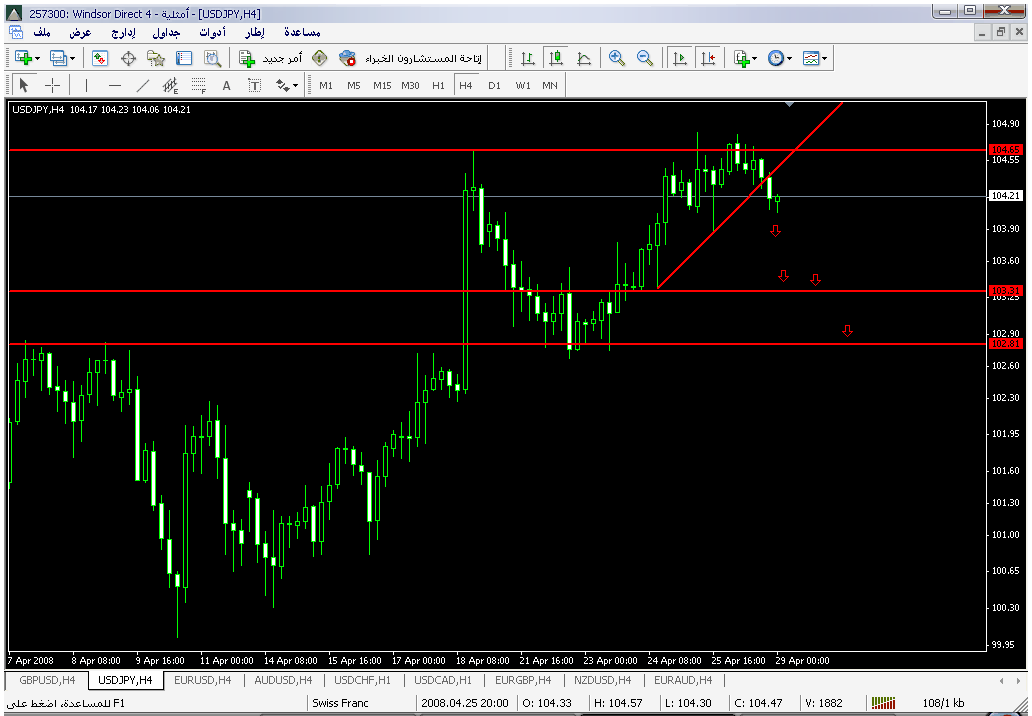Toggle Chart Shift button
This screenshot has height=716, width=1032.
[x=708, y=59]
